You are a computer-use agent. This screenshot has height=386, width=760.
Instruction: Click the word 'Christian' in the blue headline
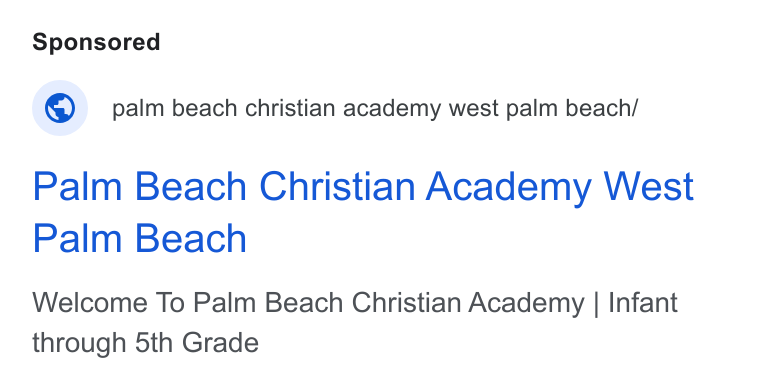337,186
